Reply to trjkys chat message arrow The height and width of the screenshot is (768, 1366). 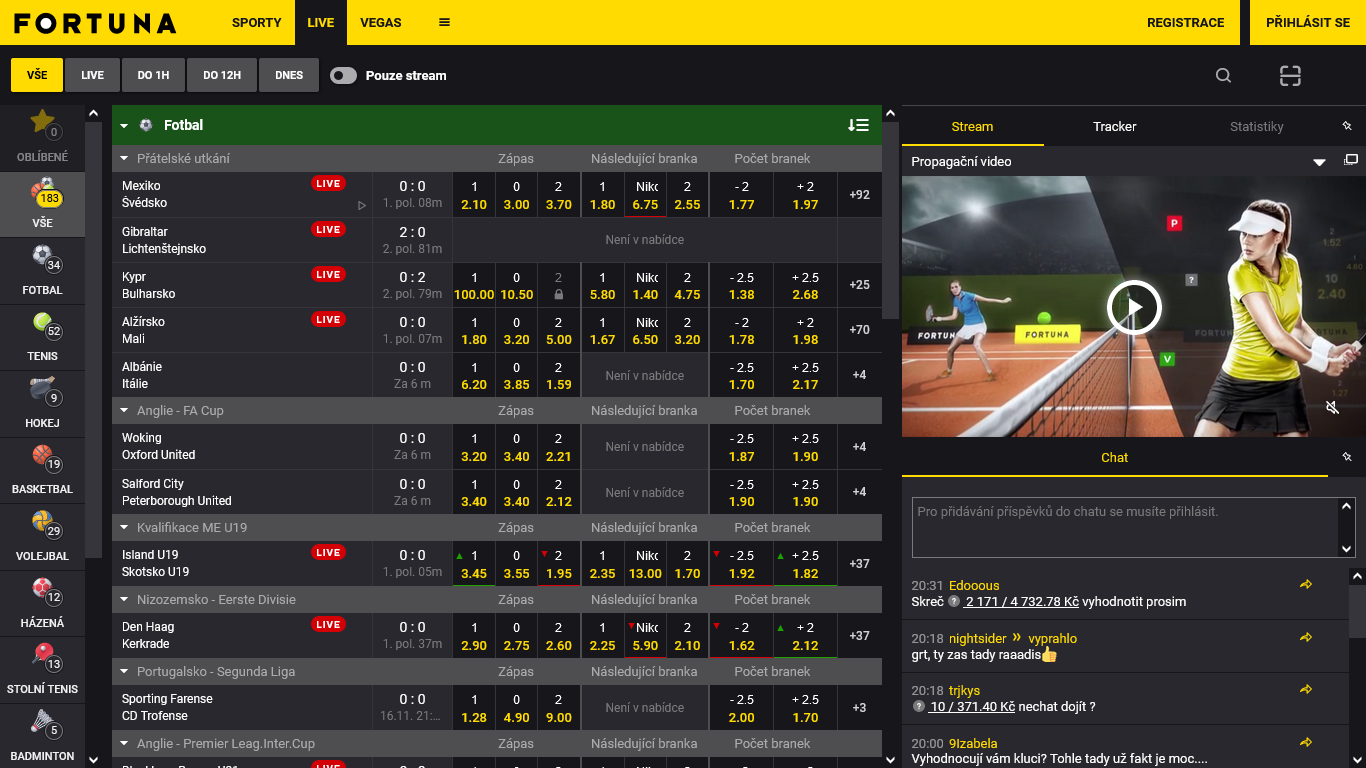pos(1306,690)
